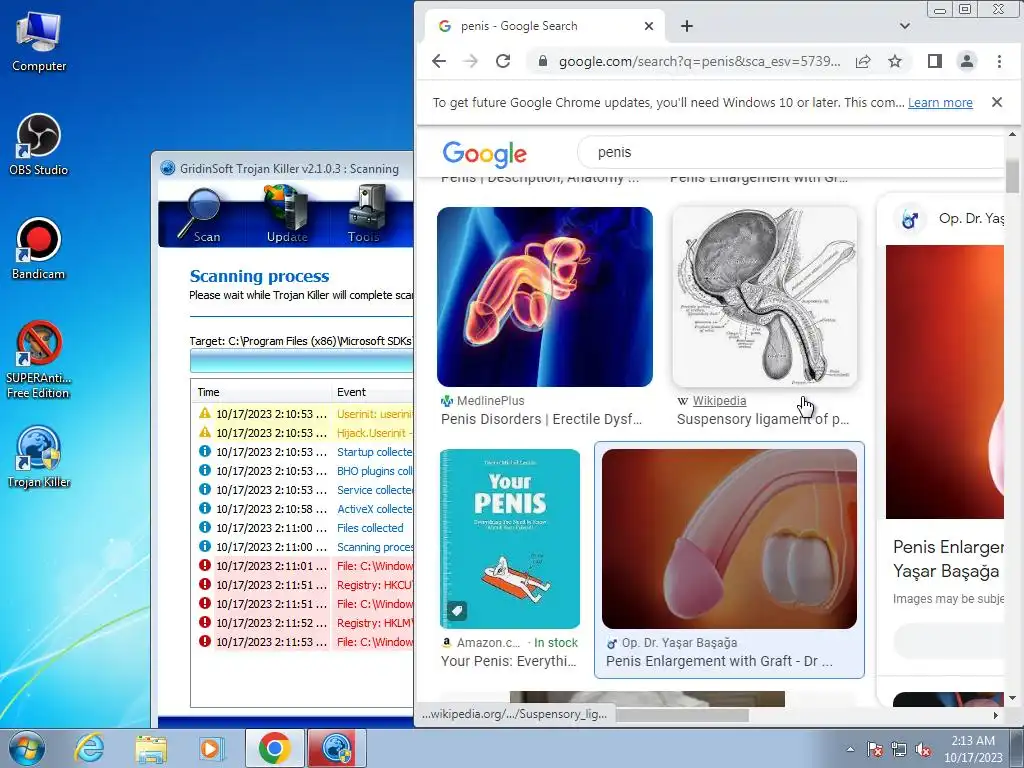Click the Amazon result title text
The width and height of the screenshot is (1024, 768).
pos(509,661)
